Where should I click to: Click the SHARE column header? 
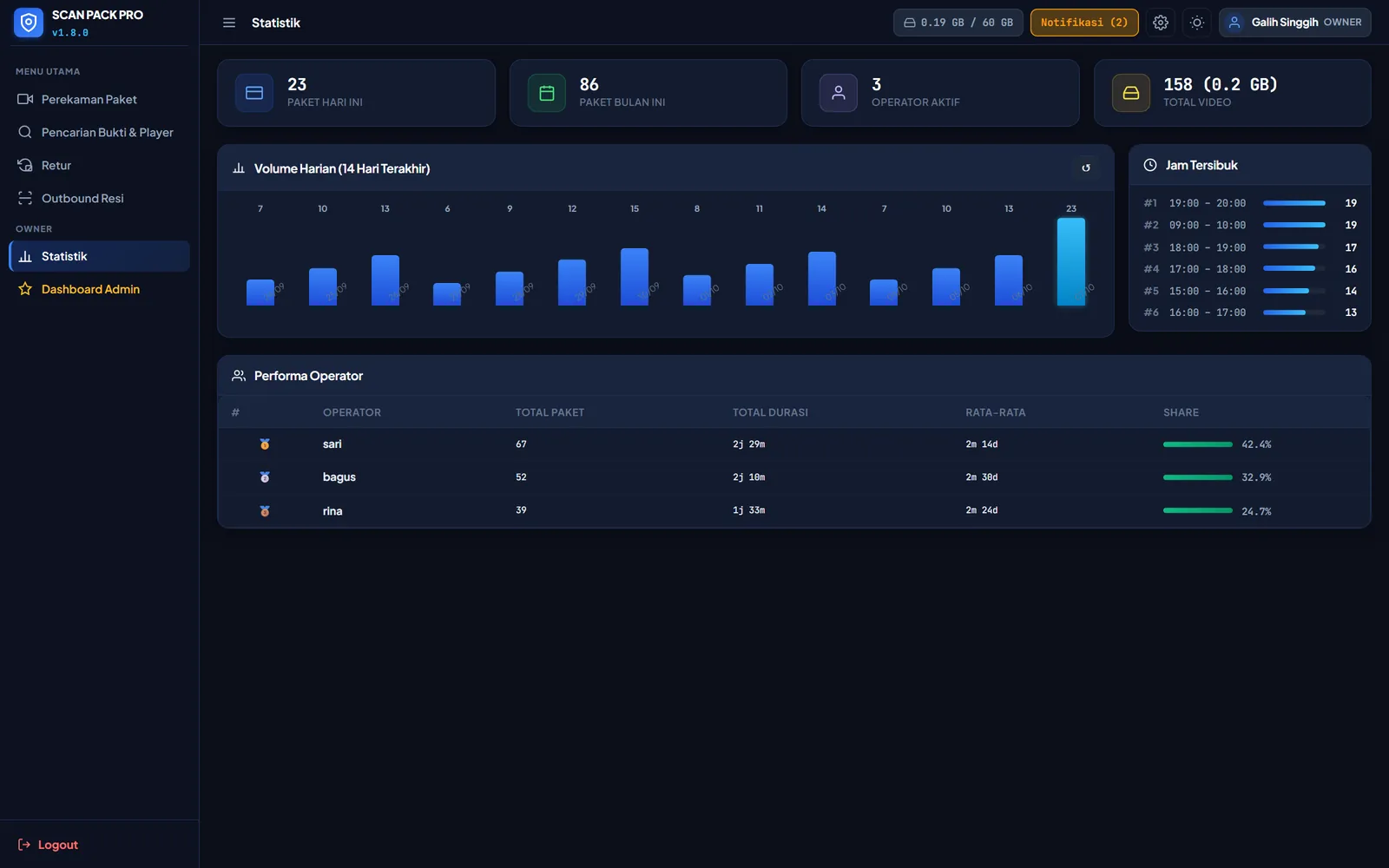click(1181, 412)
